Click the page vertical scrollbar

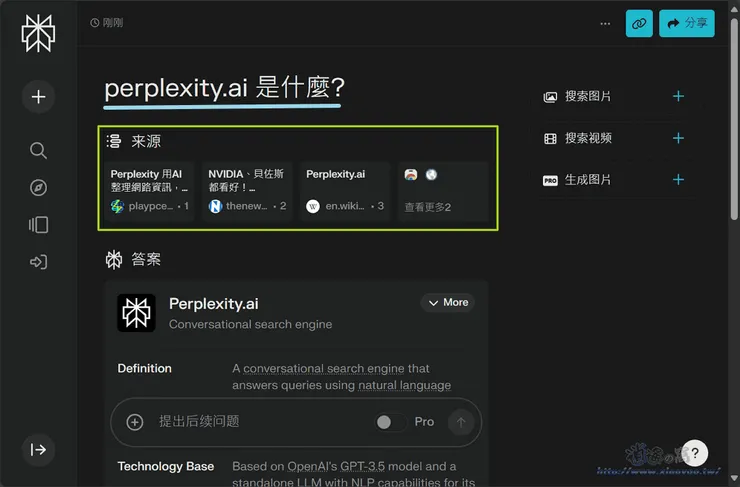point(734,118)
